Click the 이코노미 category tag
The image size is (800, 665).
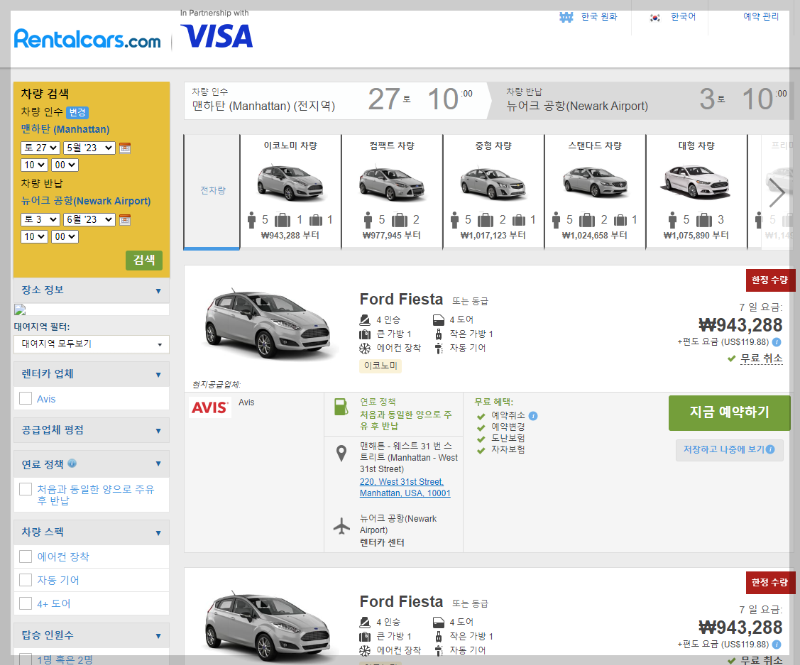click(381, 365)
